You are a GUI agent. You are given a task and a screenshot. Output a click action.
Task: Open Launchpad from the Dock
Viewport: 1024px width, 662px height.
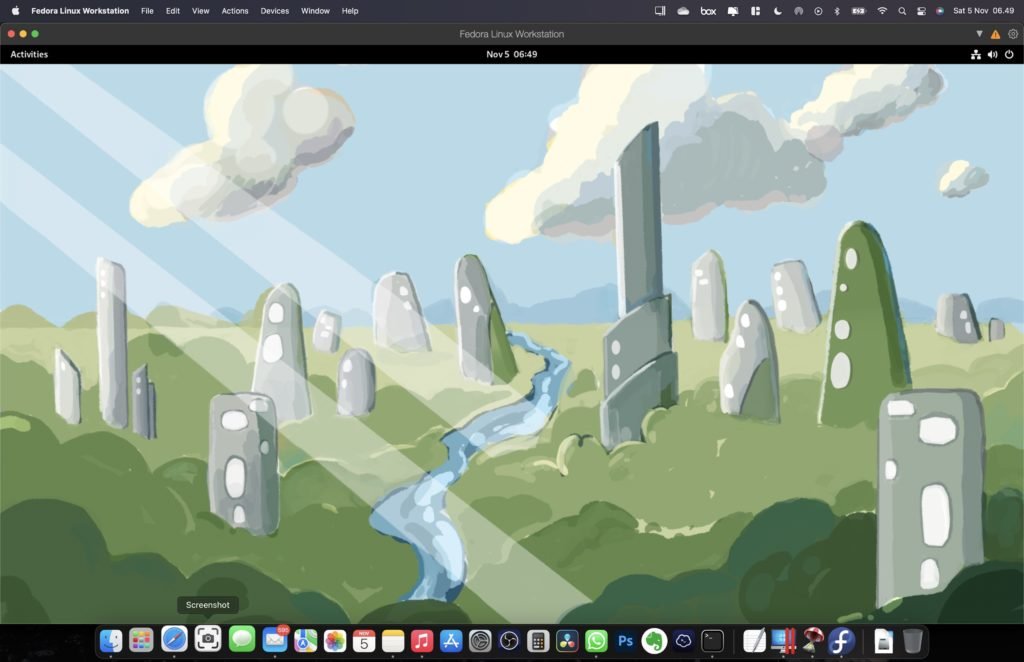pos(141,640)
